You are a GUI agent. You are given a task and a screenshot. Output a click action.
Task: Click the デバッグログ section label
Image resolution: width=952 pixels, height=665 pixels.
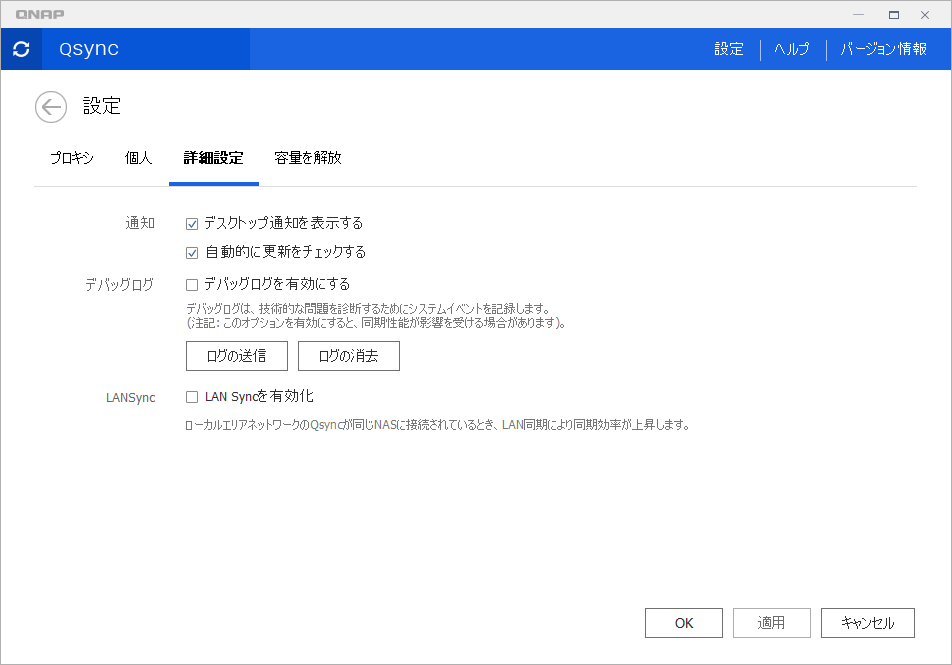[120, 285]
